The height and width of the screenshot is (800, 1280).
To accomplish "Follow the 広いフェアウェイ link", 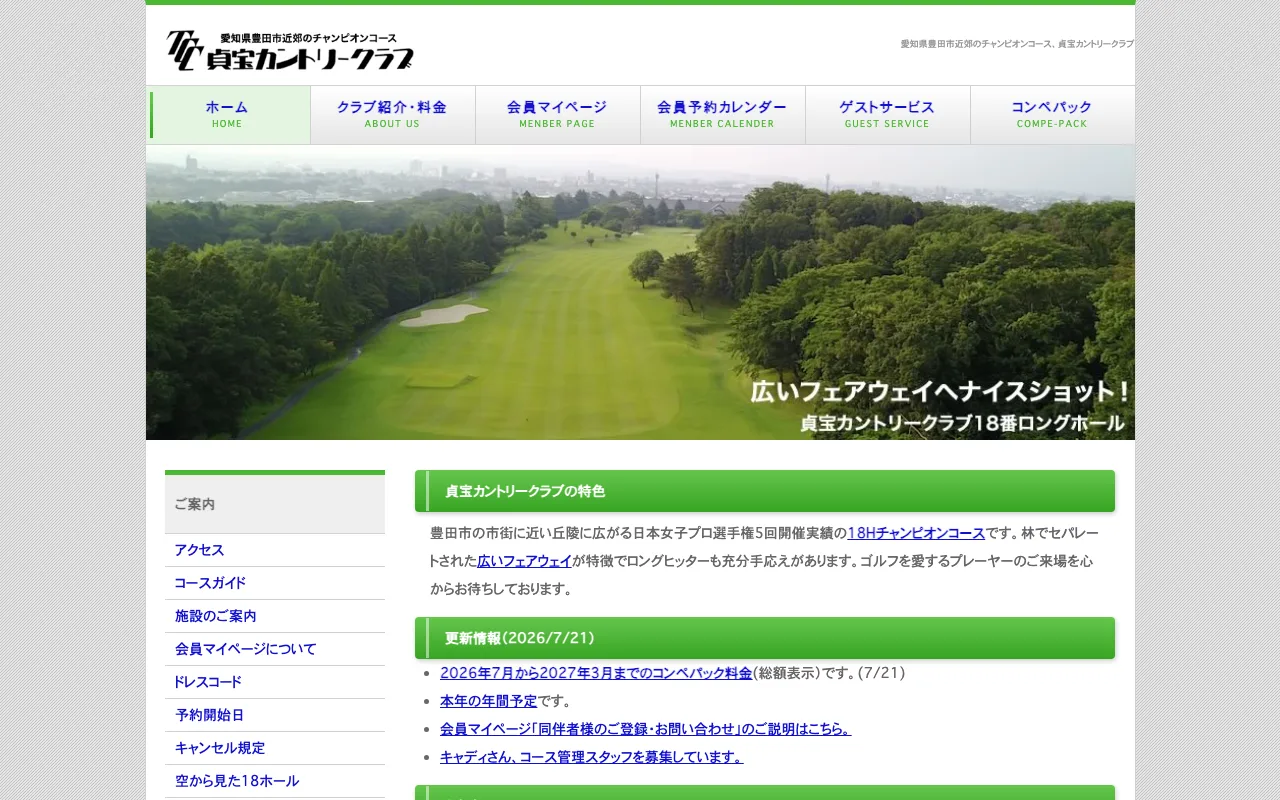I will tap(524, 561).
